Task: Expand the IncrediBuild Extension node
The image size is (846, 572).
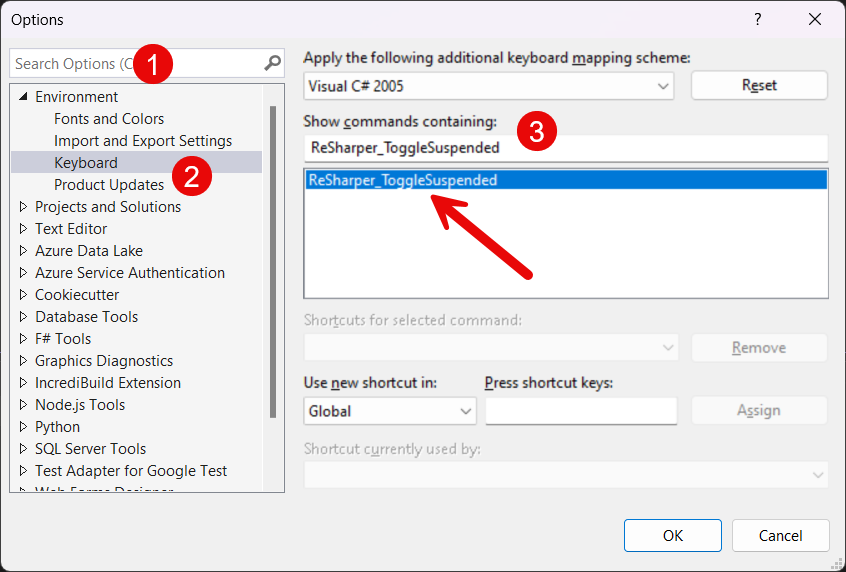Action: (23, 383)
